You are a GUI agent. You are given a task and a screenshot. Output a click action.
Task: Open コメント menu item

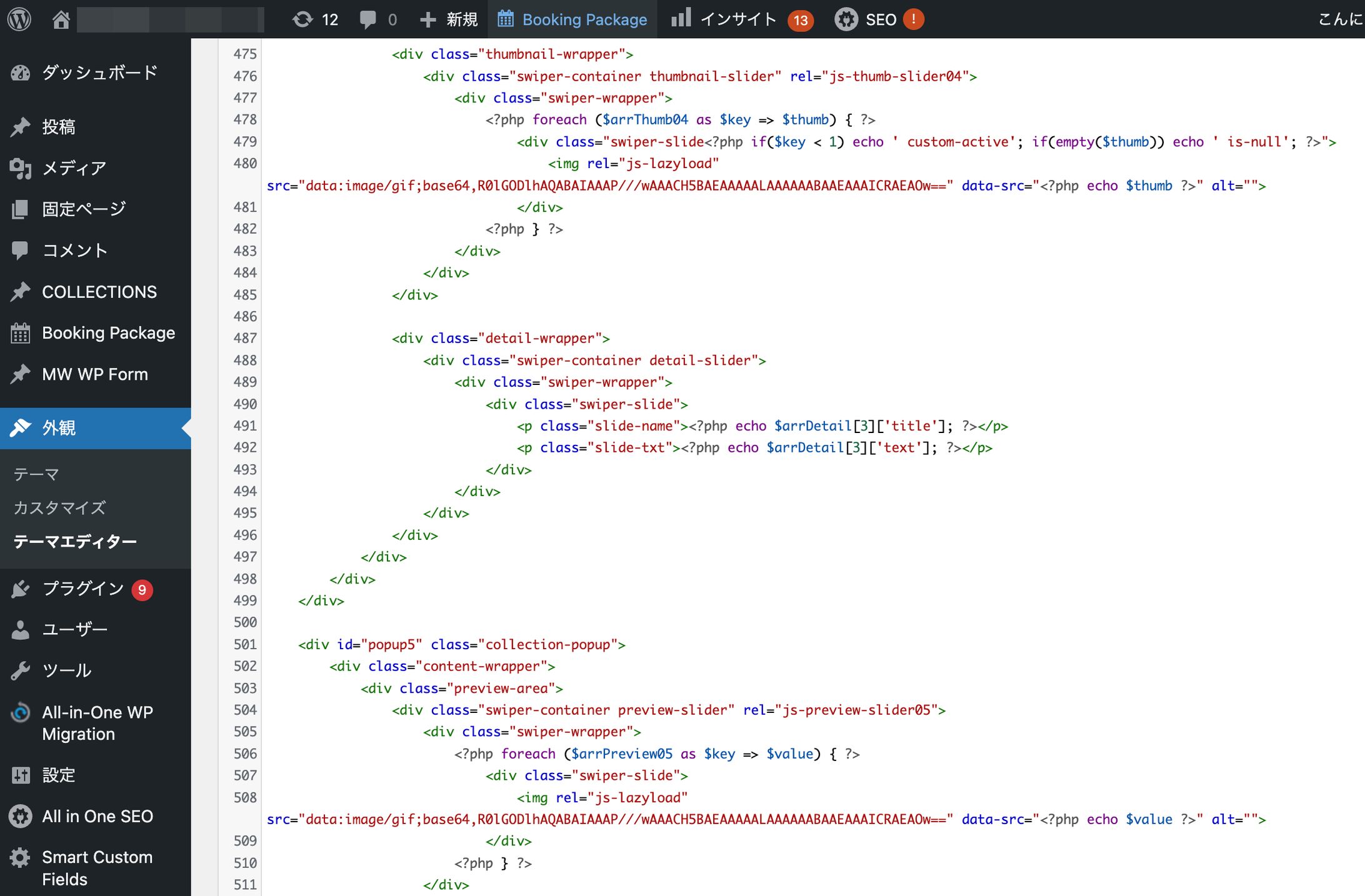pos(75,251)
